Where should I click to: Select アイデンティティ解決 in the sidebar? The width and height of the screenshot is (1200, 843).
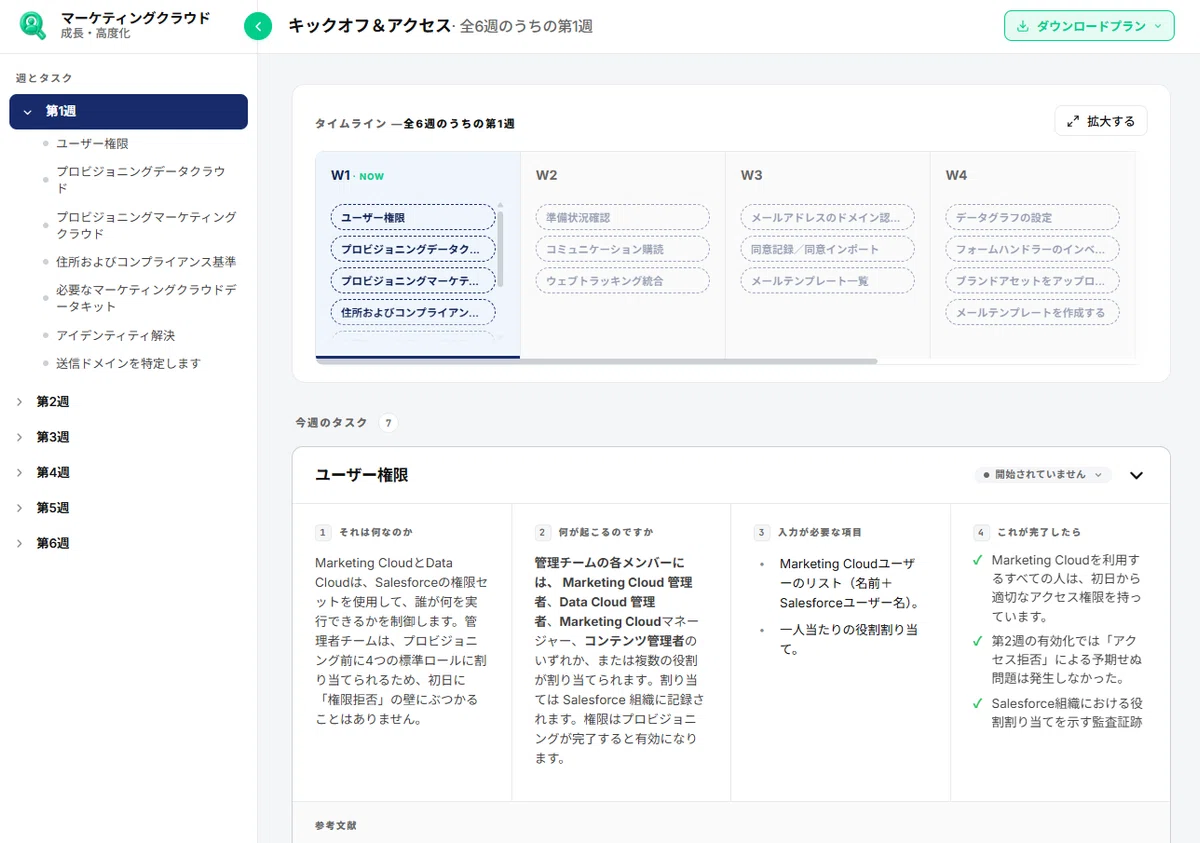click(x=115, y=335)
